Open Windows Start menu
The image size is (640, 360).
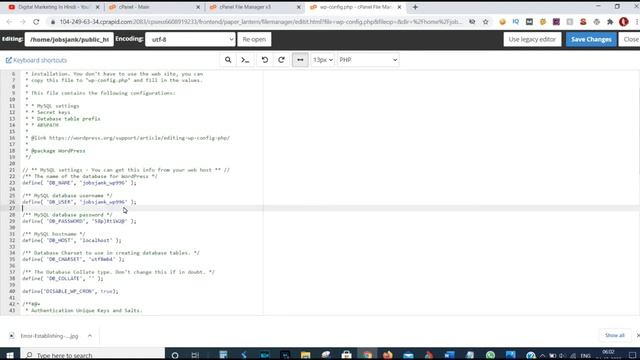10,355
